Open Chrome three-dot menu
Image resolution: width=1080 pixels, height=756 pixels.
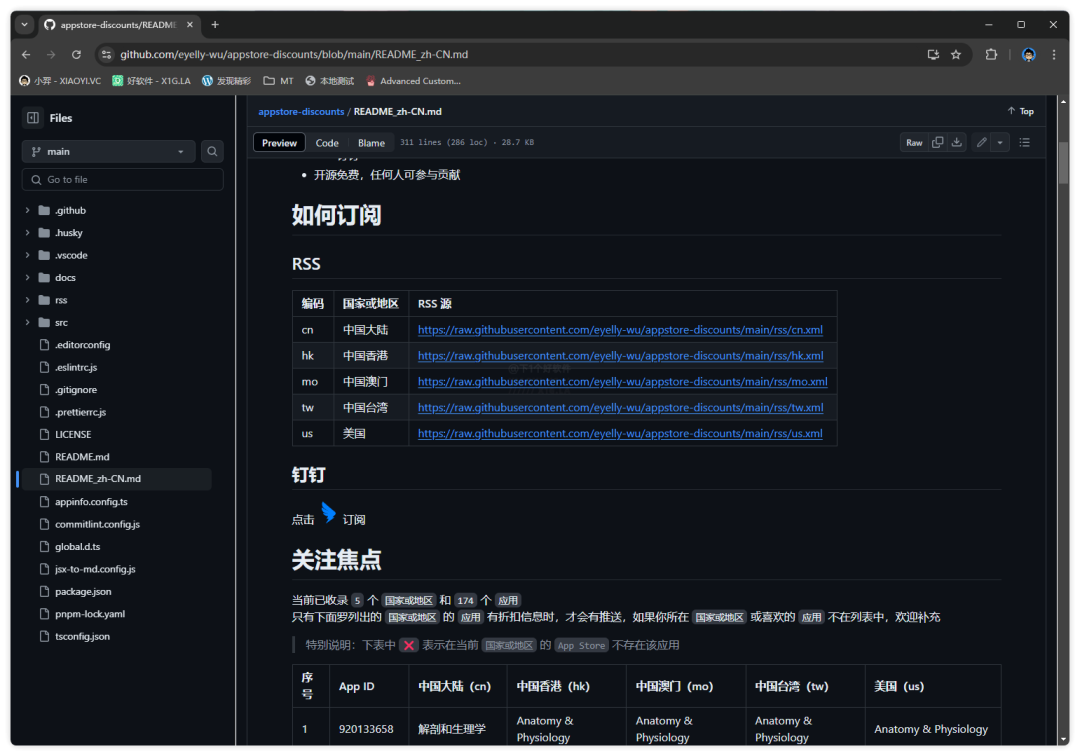click(1054, 54)
